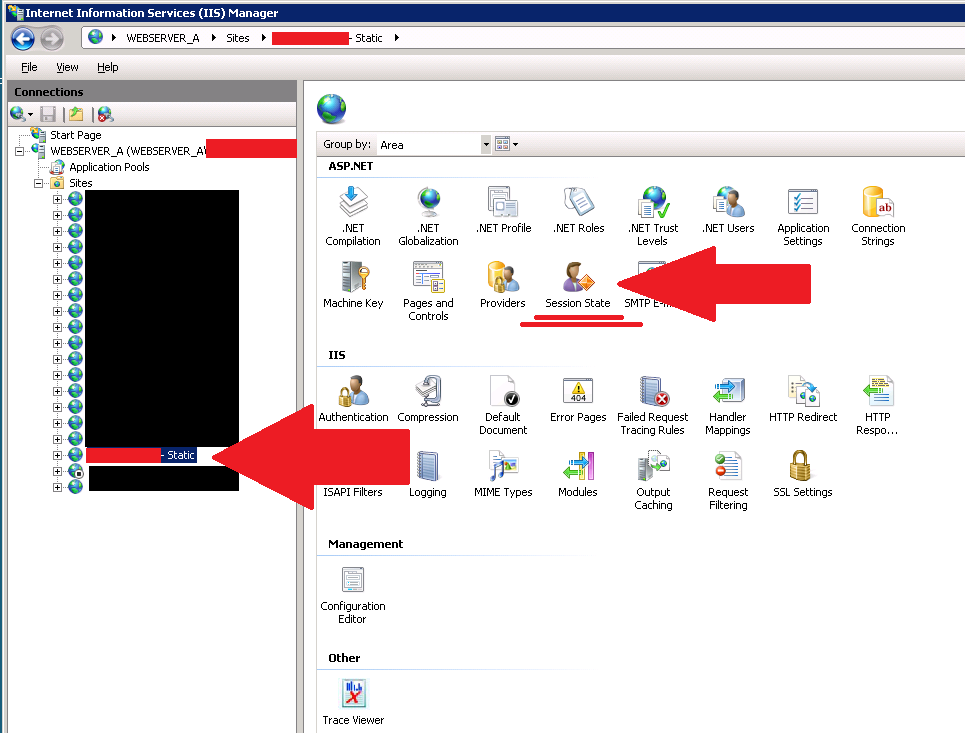Click WEBSERVER_A in the address breadcrumb

[162, 38]
